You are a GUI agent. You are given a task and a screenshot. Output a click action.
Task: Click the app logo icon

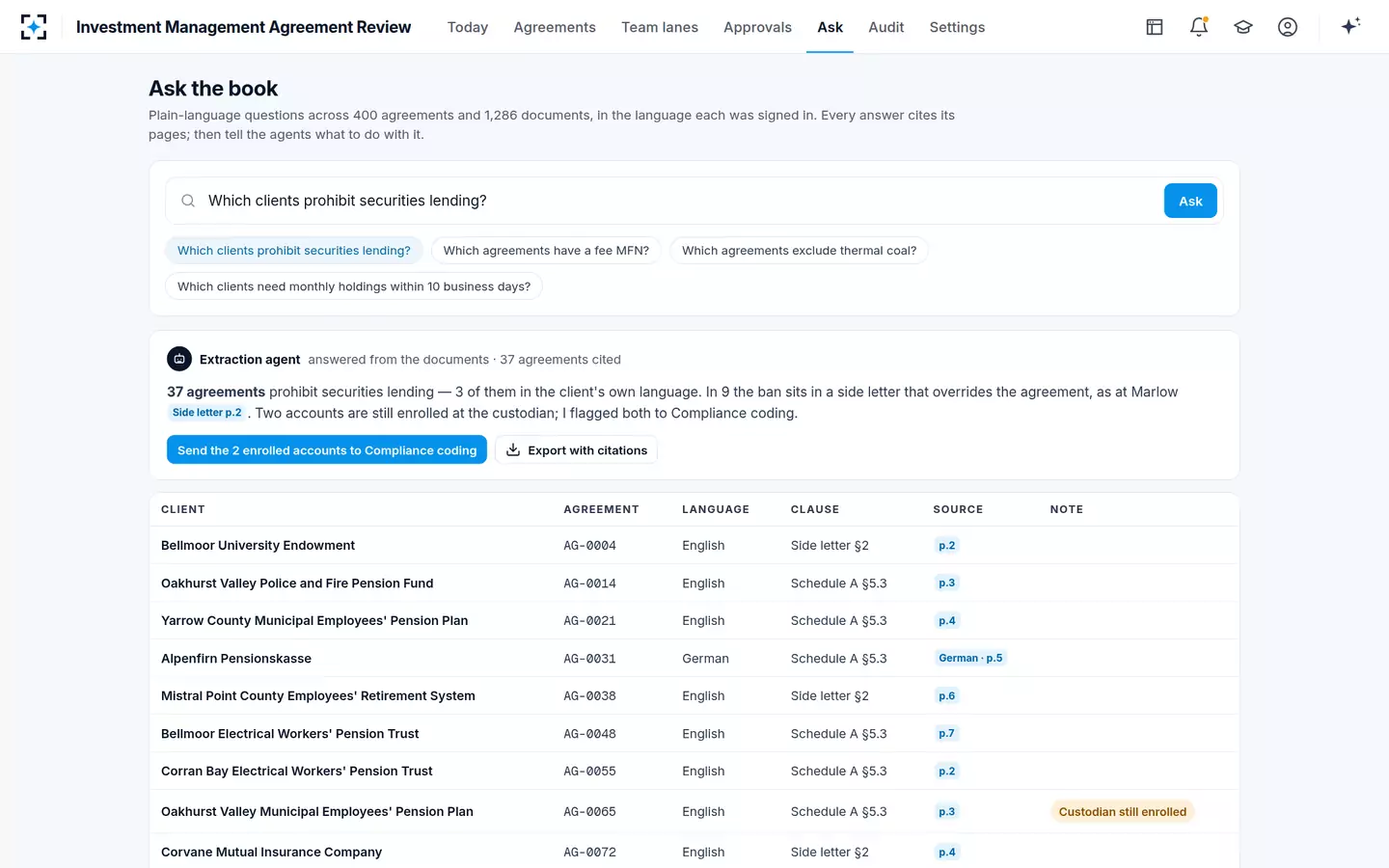34,27
